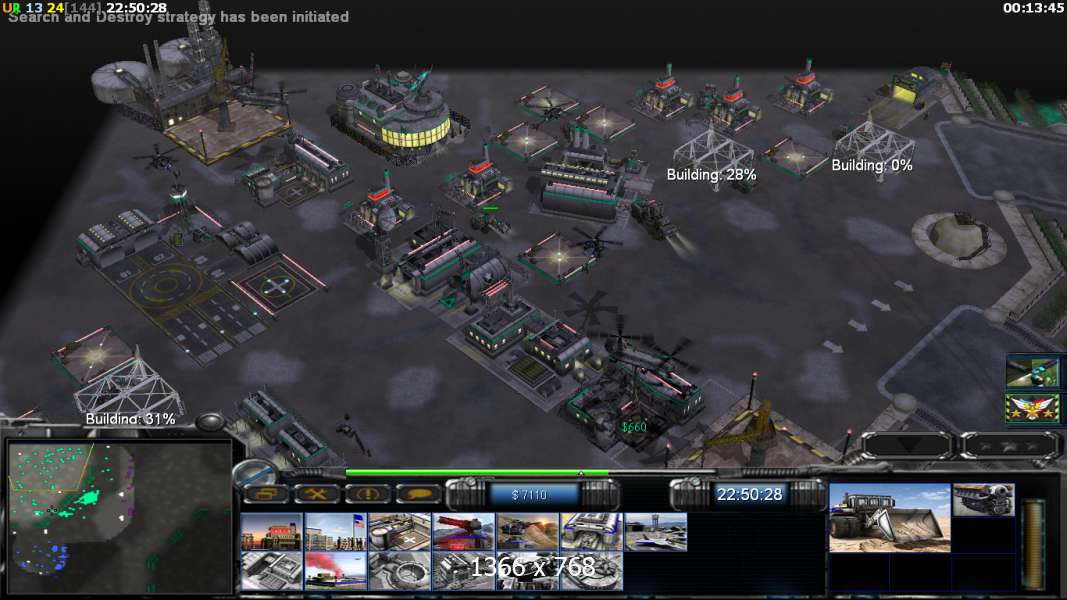
Task: Click the 22:50:28 clock display
Action: pos(749,495)
